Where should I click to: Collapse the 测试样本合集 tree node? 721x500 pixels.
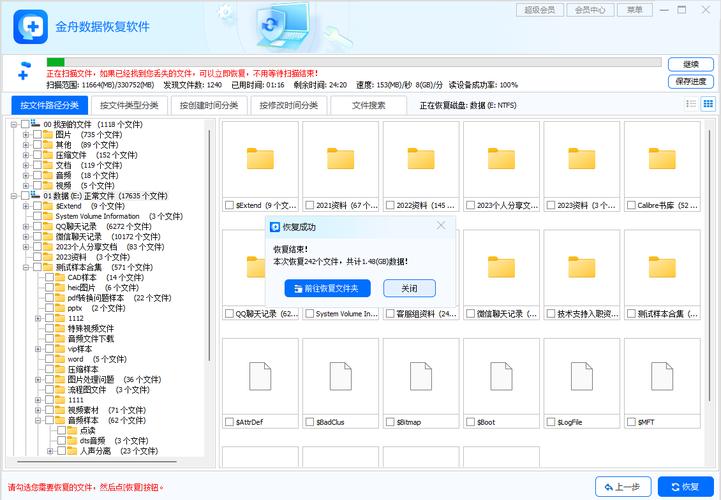(x=26, y=267)
